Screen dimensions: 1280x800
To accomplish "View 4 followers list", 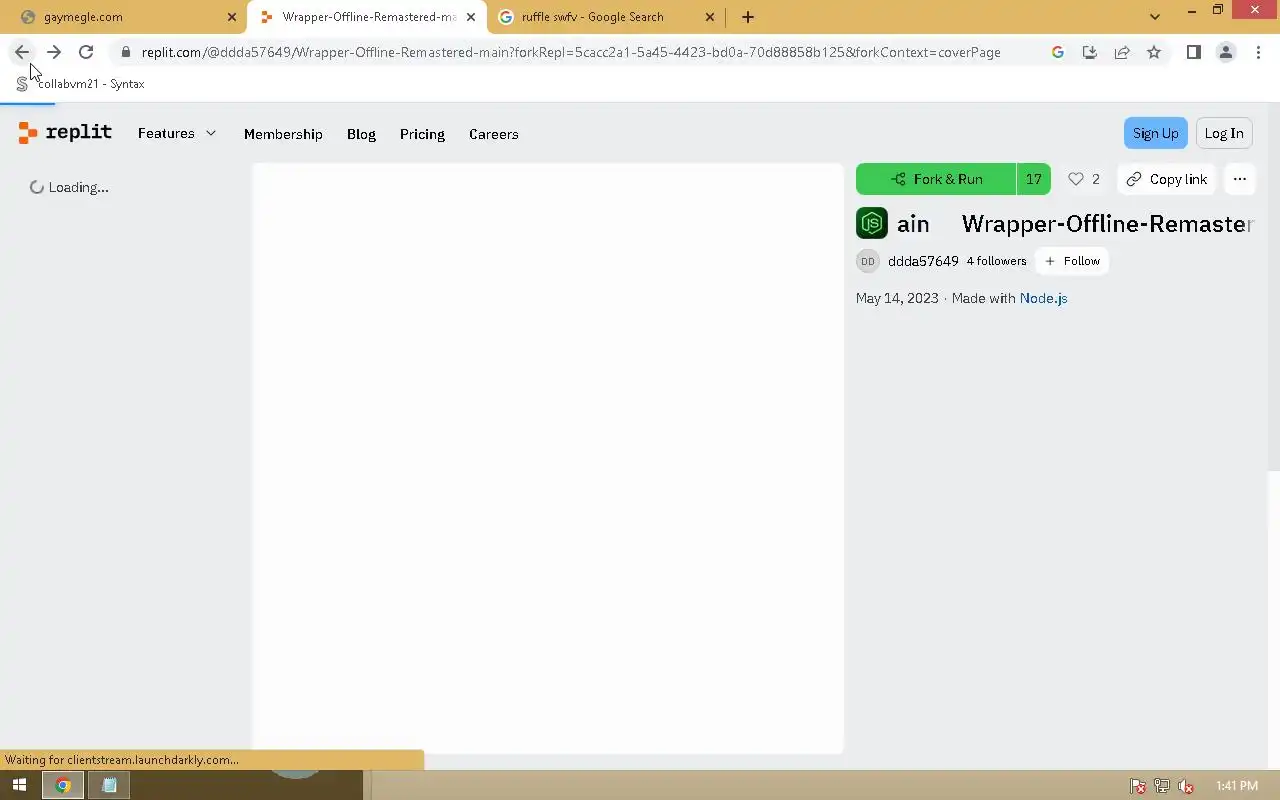I will point(996,261).
